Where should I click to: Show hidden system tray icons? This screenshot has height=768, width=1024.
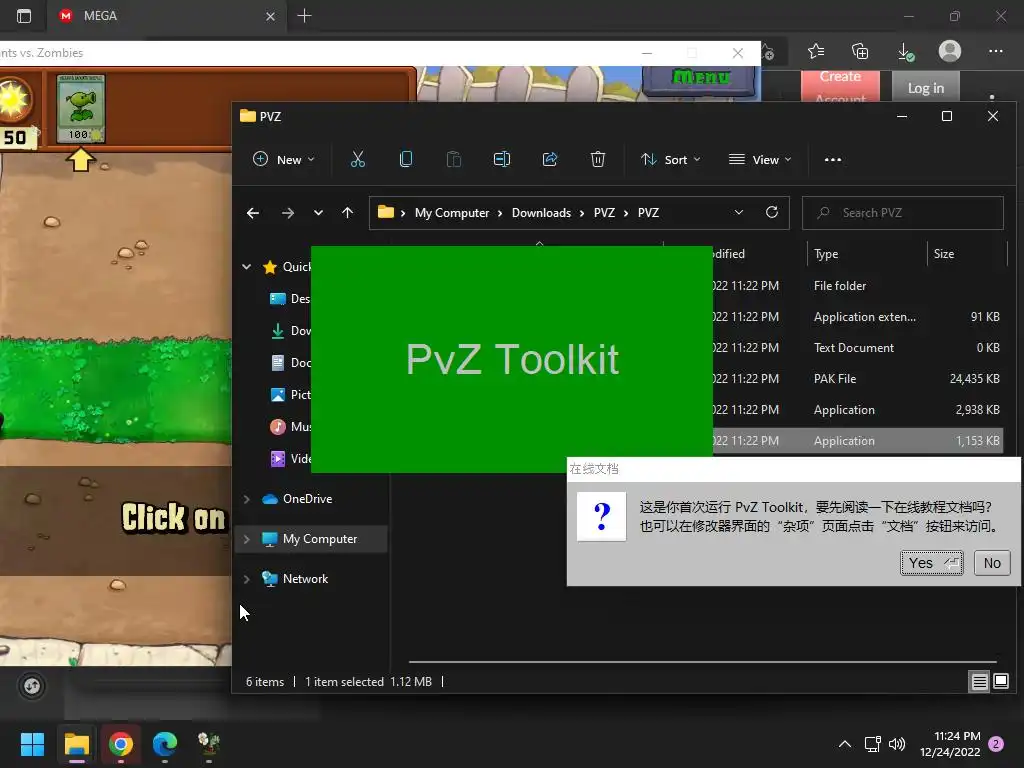pyautogui.click(x=844, y=744)
